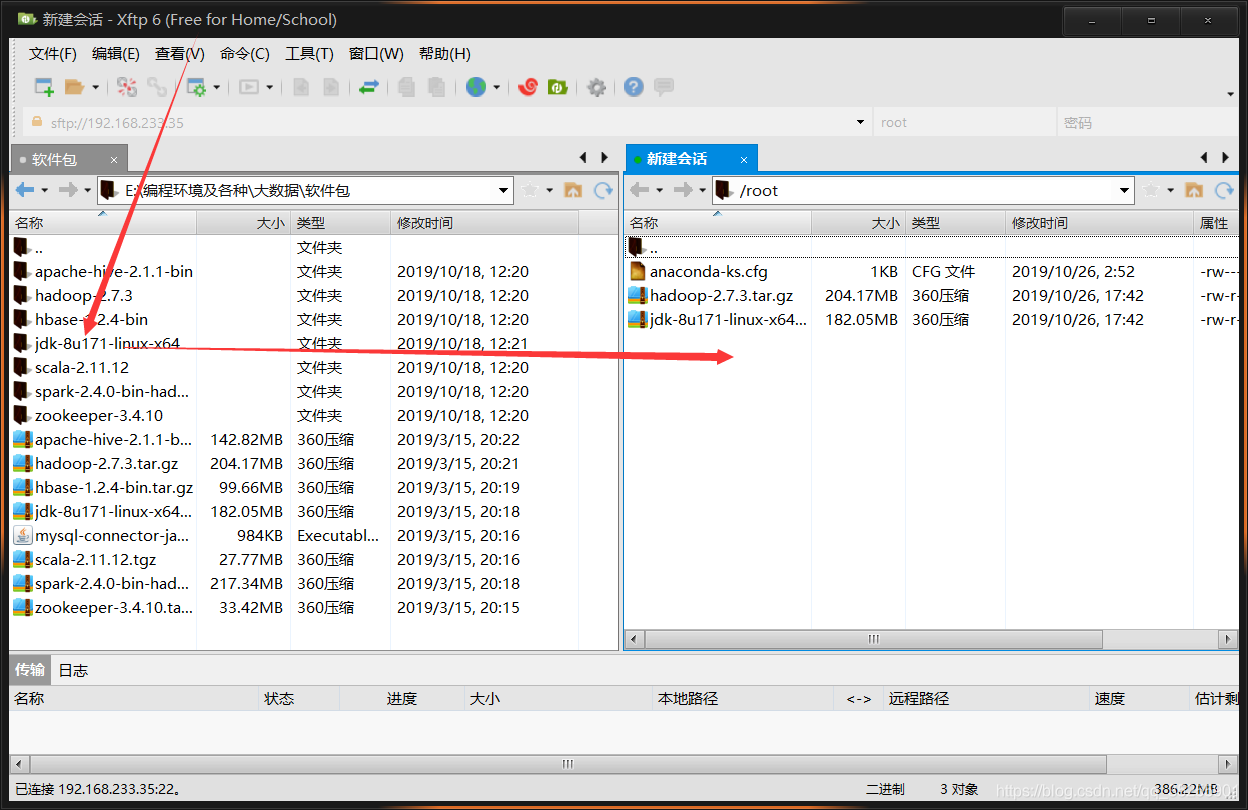This screenshot has height=810, width=1248.
Task: Select the 传输 transfer tab
Action: (x=30, y=670)
